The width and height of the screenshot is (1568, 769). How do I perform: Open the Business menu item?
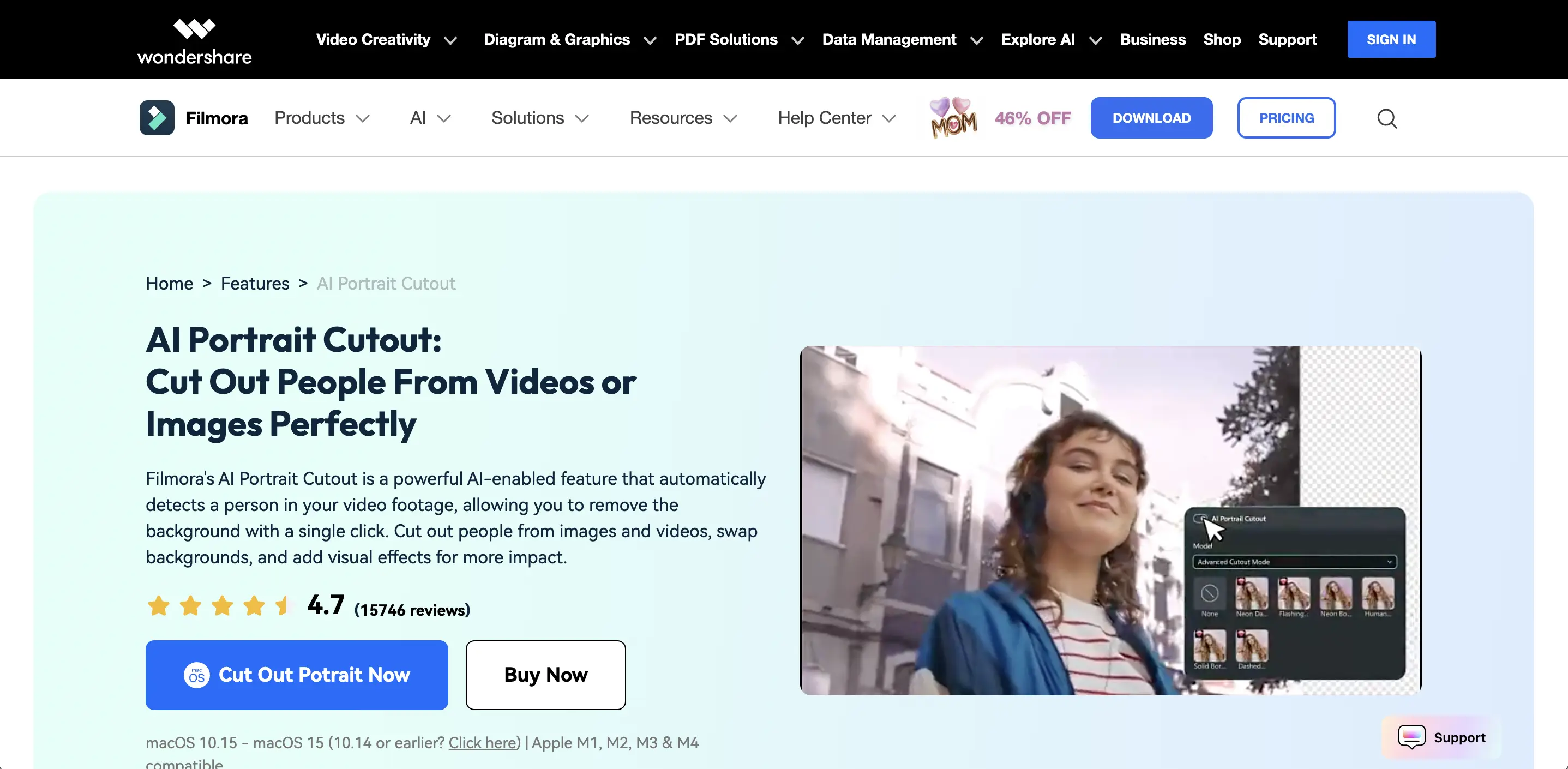1152,40
